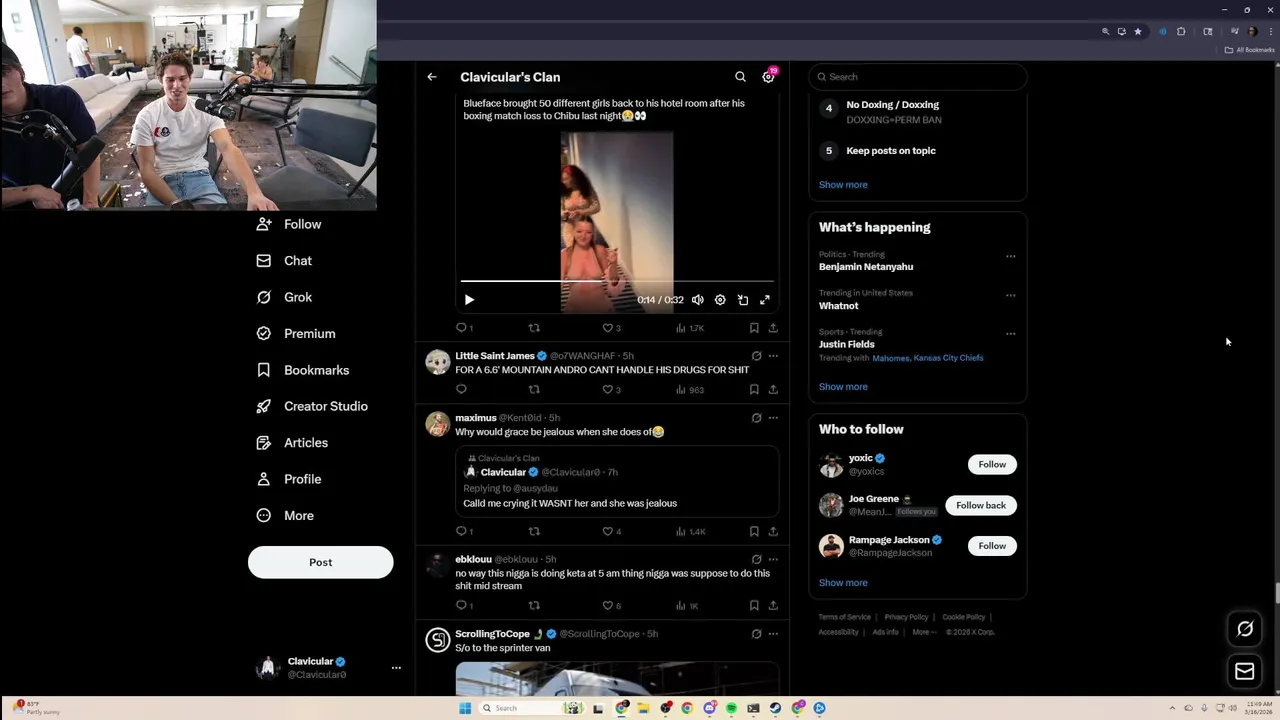Open more options on maximus post

tap(773, 418)
